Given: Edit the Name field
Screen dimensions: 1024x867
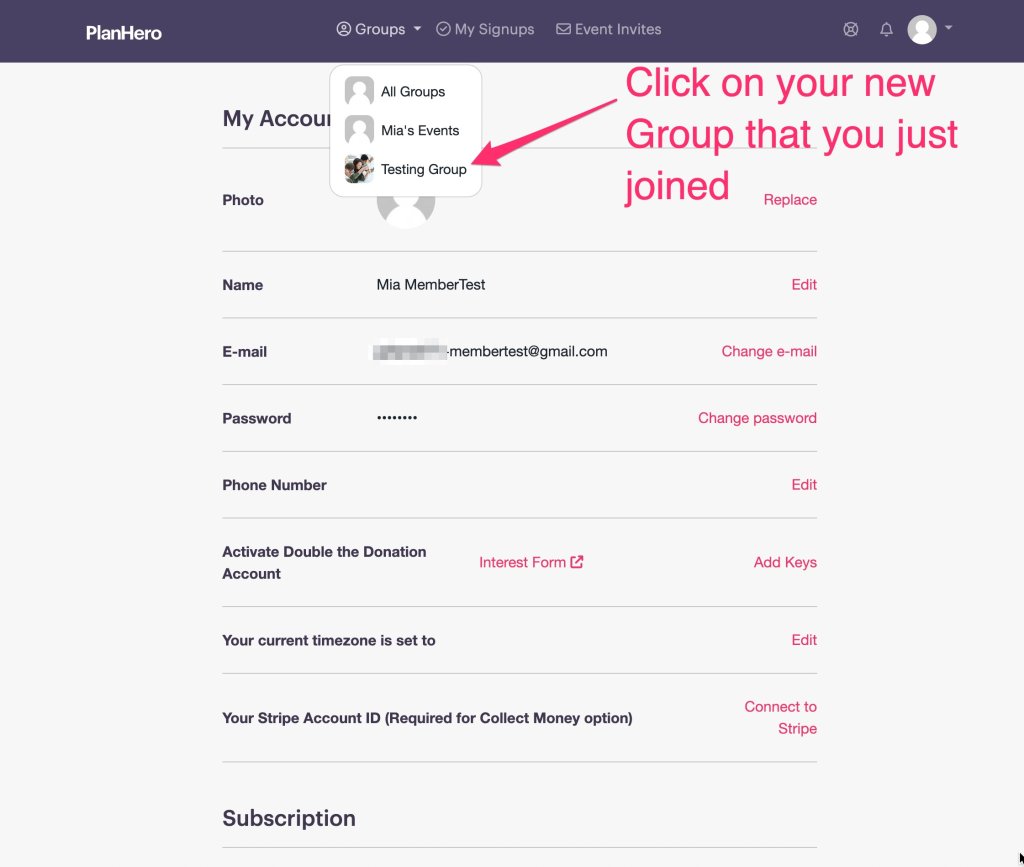Looking at the screenshot, I should coord(804,285).
